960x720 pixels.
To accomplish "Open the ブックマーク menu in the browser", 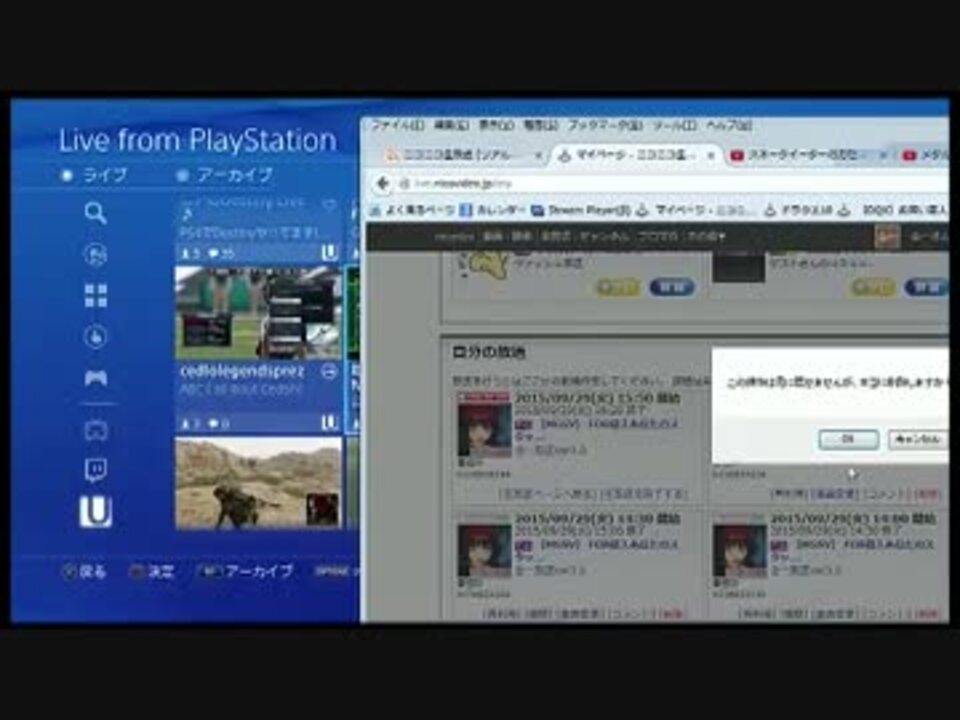I will 605,126.
